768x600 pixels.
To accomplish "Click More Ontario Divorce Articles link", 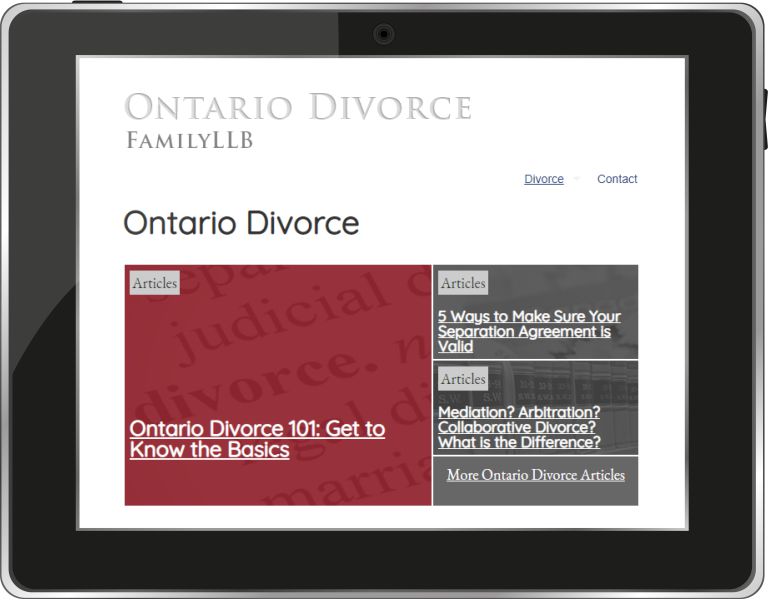I will [536, 475].
